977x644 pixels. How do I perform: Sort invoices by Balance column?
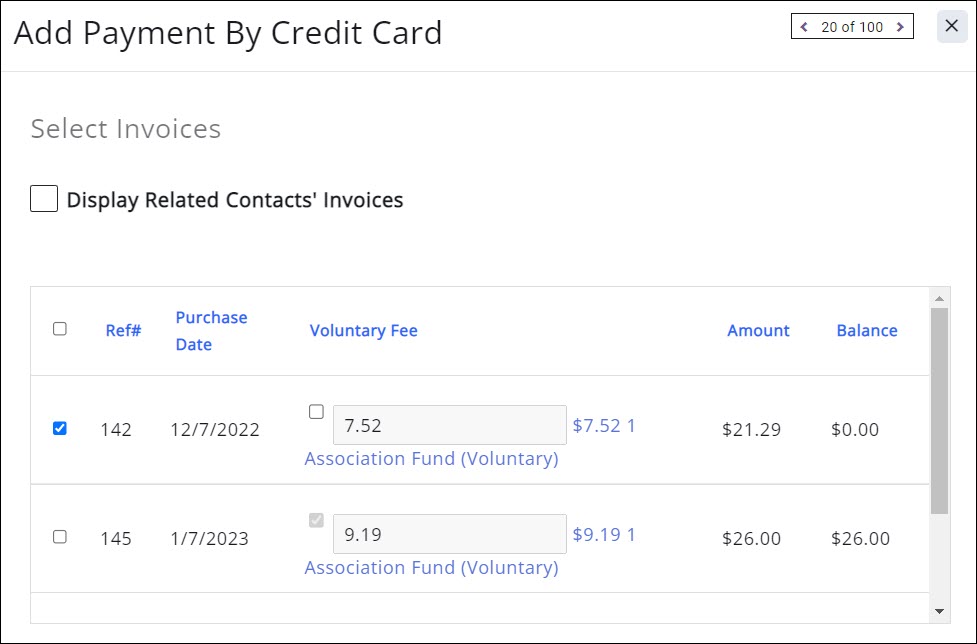click(x=867, y=331)
